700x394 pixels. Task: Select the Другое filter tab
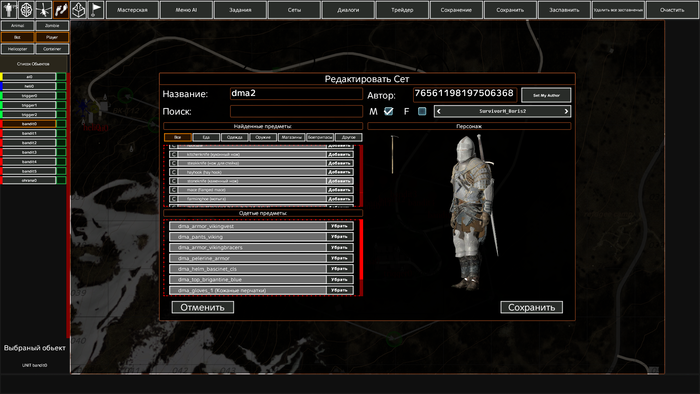pyautogui.click(x=349, y=137)
